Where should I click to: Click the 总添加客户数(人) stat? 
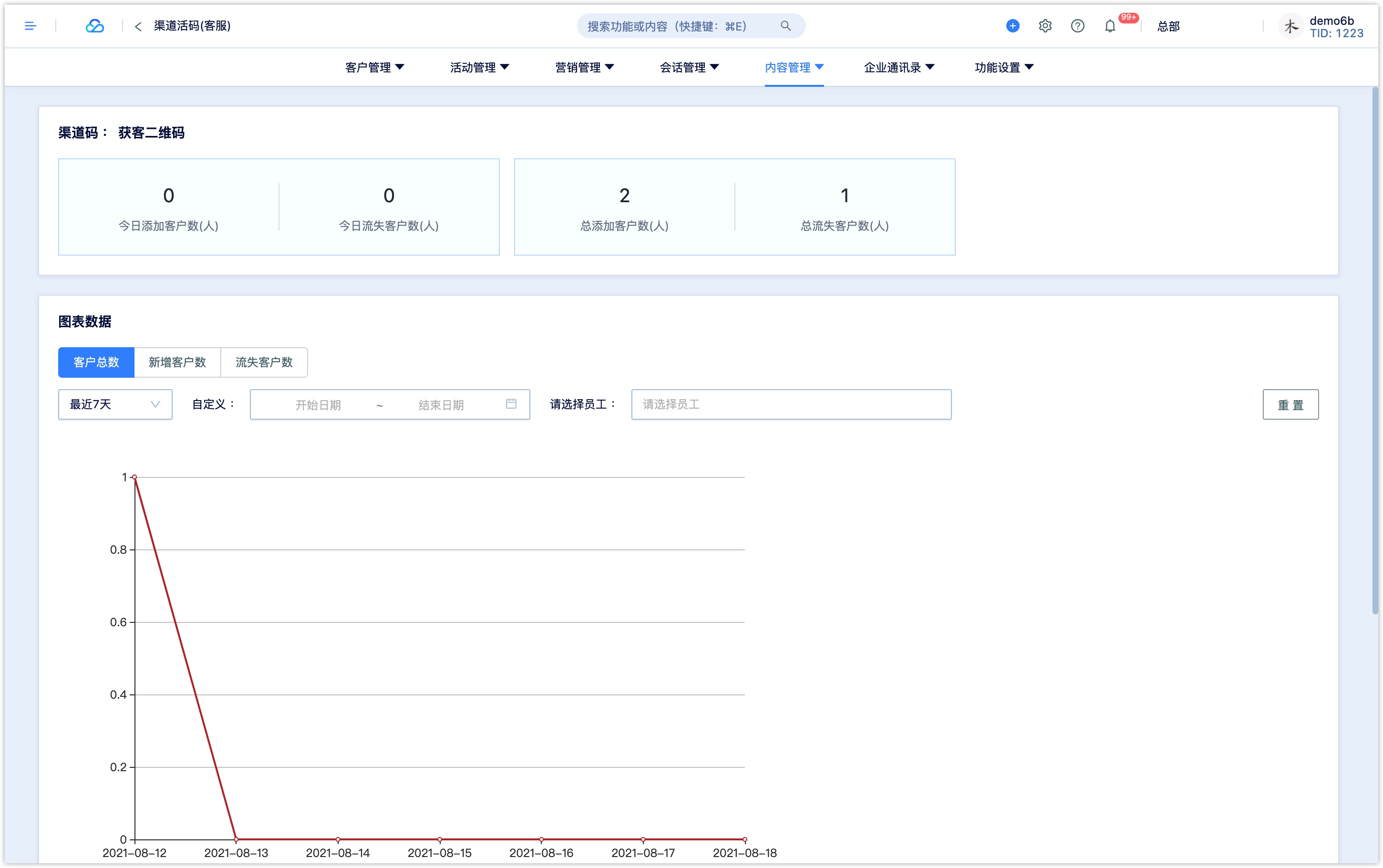point(624,226)
